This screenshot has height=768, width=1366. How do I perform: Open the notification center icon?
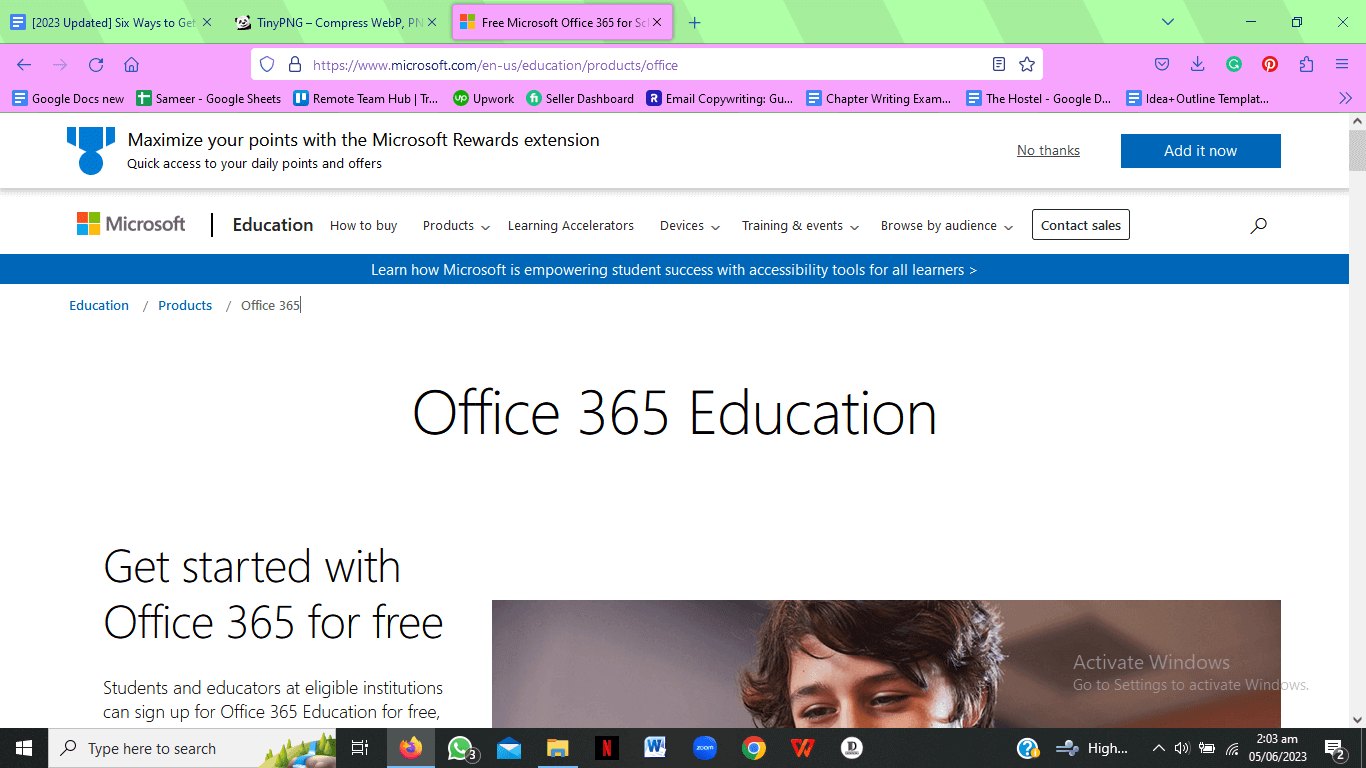[x=1335, y=748]
